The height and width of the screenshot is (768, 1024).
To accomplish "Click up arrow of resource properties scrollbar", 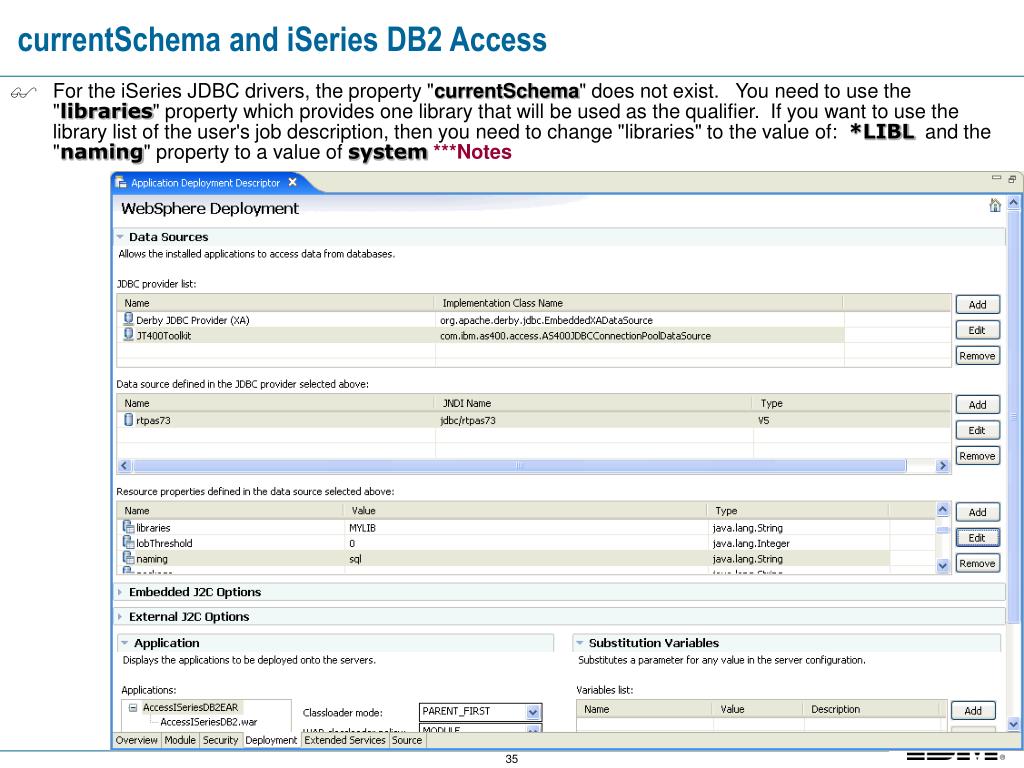I will point(942,509).
